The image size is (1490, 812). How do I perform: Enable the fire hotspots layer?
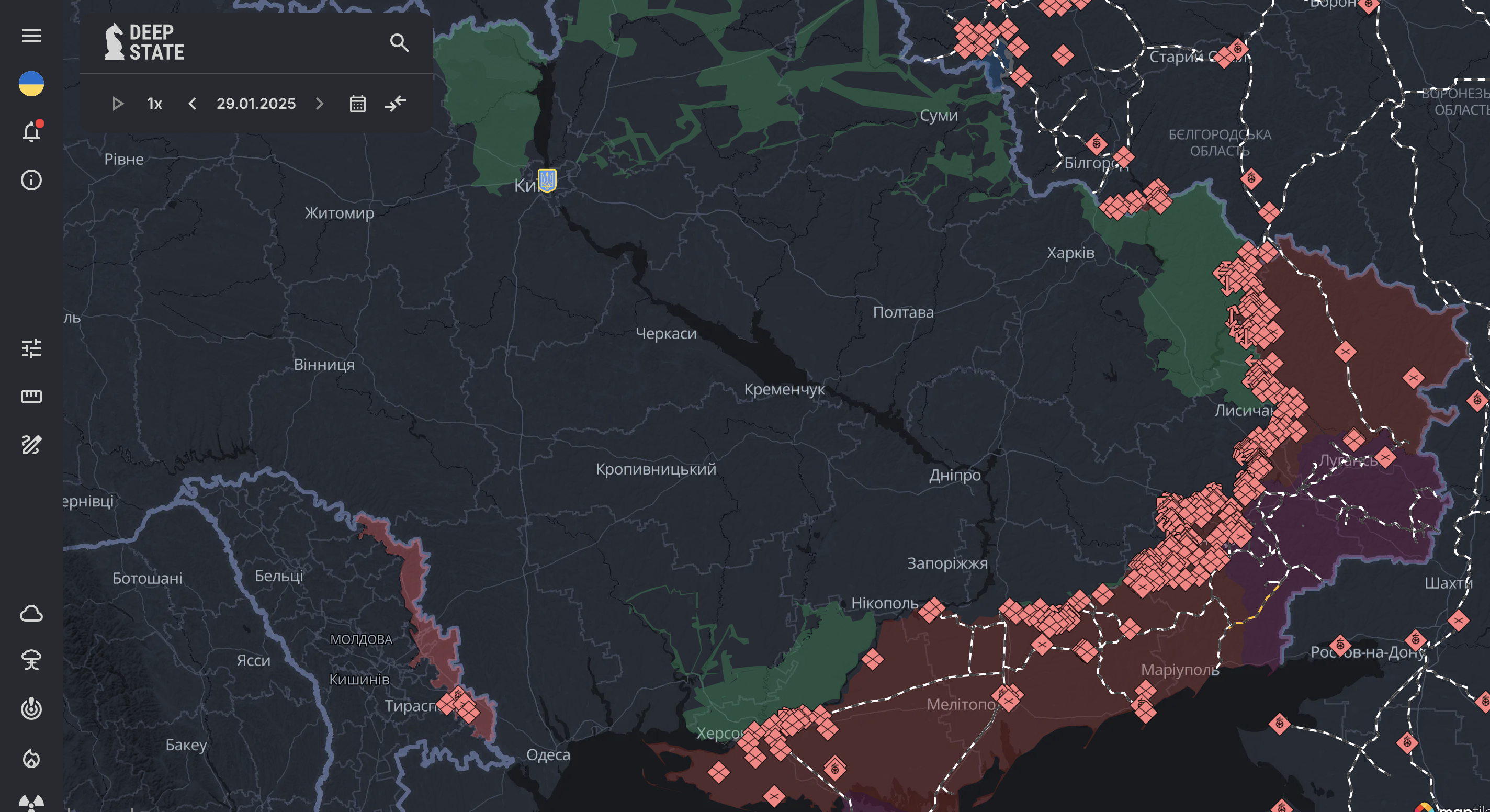tap(31, 758)
